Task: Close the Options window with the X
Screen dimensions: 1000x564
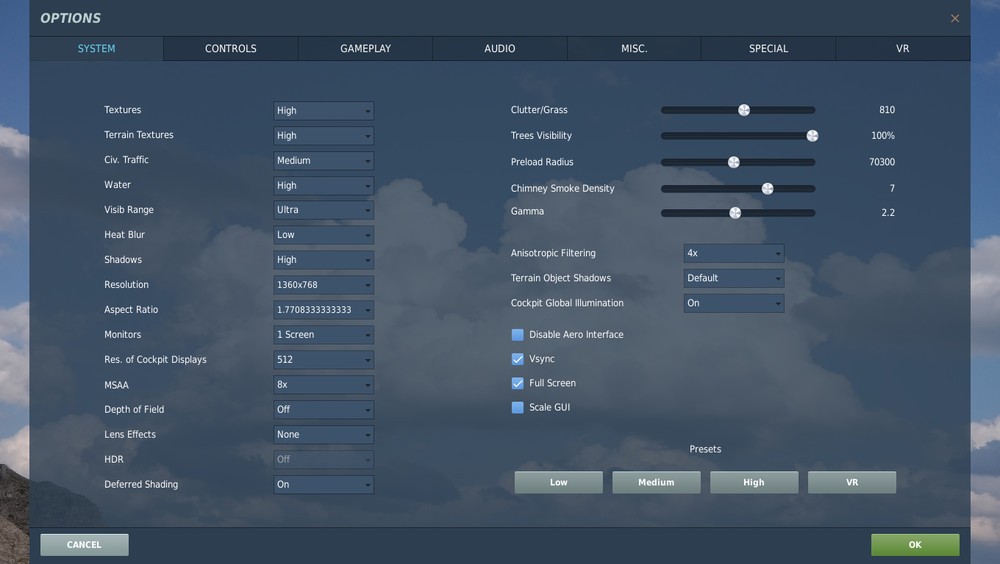Action: tap(955, 19)
